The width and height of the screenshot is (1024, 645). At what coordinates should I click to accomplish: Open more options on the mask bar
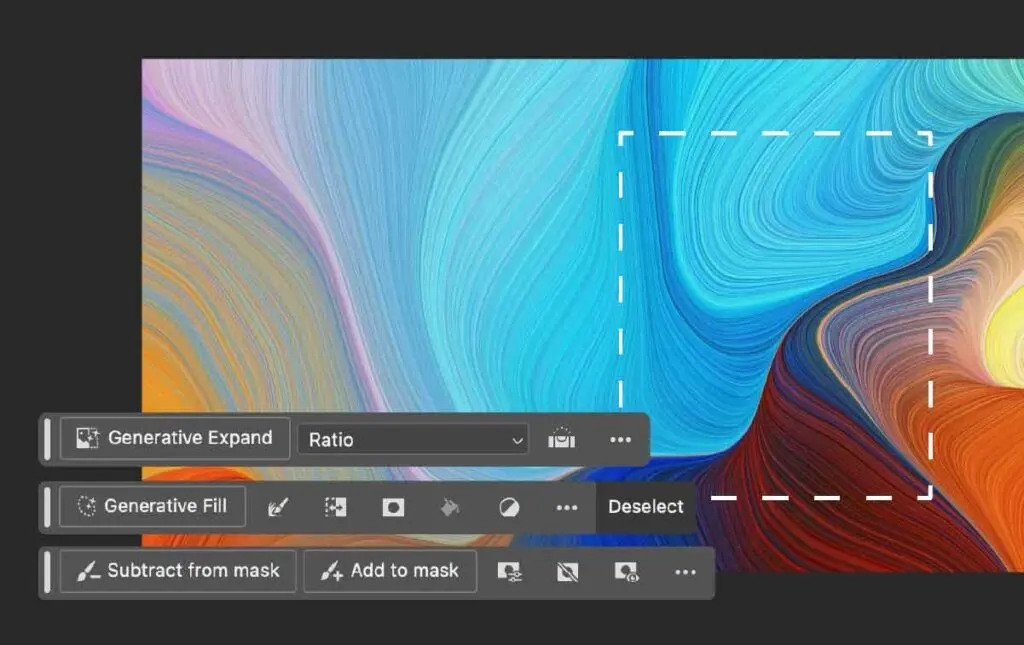(685, 572)
